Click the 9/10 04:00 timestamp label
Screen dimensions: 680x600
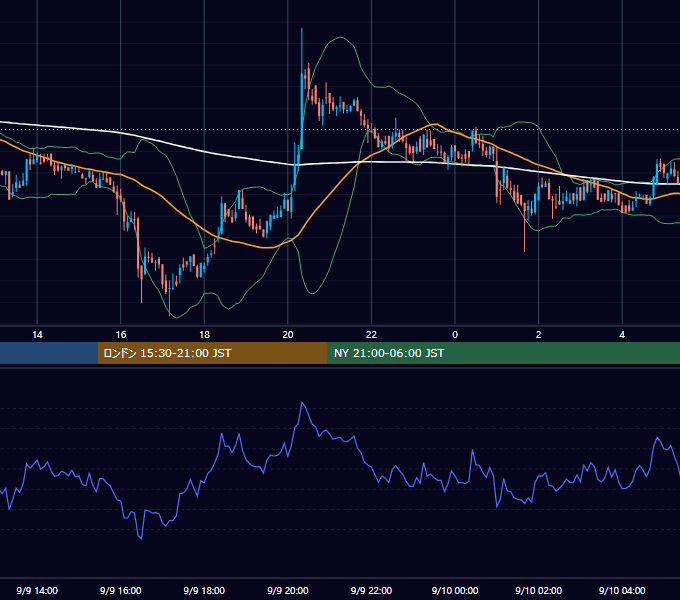click(622, 590)
